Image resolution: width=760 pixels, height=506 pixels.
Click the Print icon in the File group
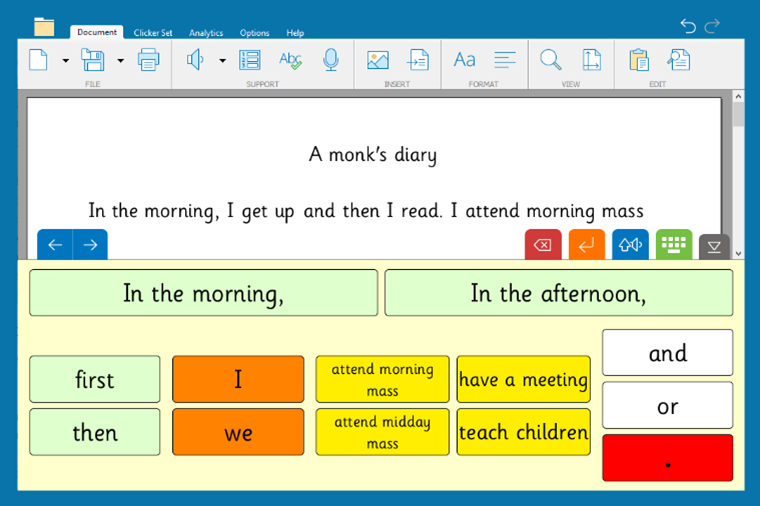click(148, 60)
